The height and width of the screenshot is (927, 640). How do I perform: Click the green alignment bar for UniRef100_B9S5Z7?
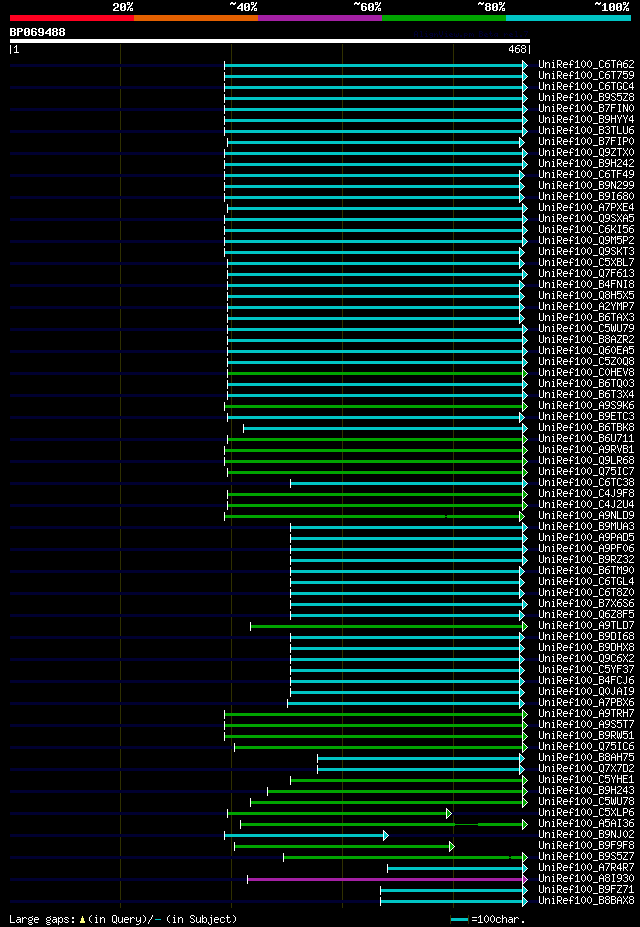(405, 857)
